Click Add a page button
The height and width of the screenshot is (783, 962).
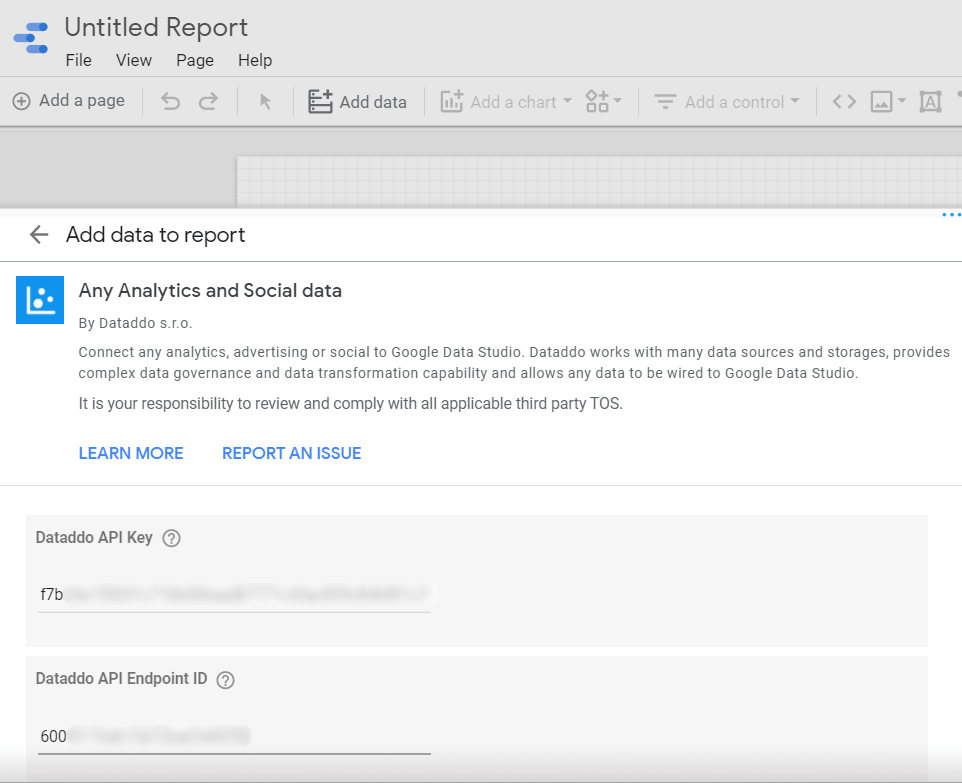pyautogui.click(x=69, y=101)
